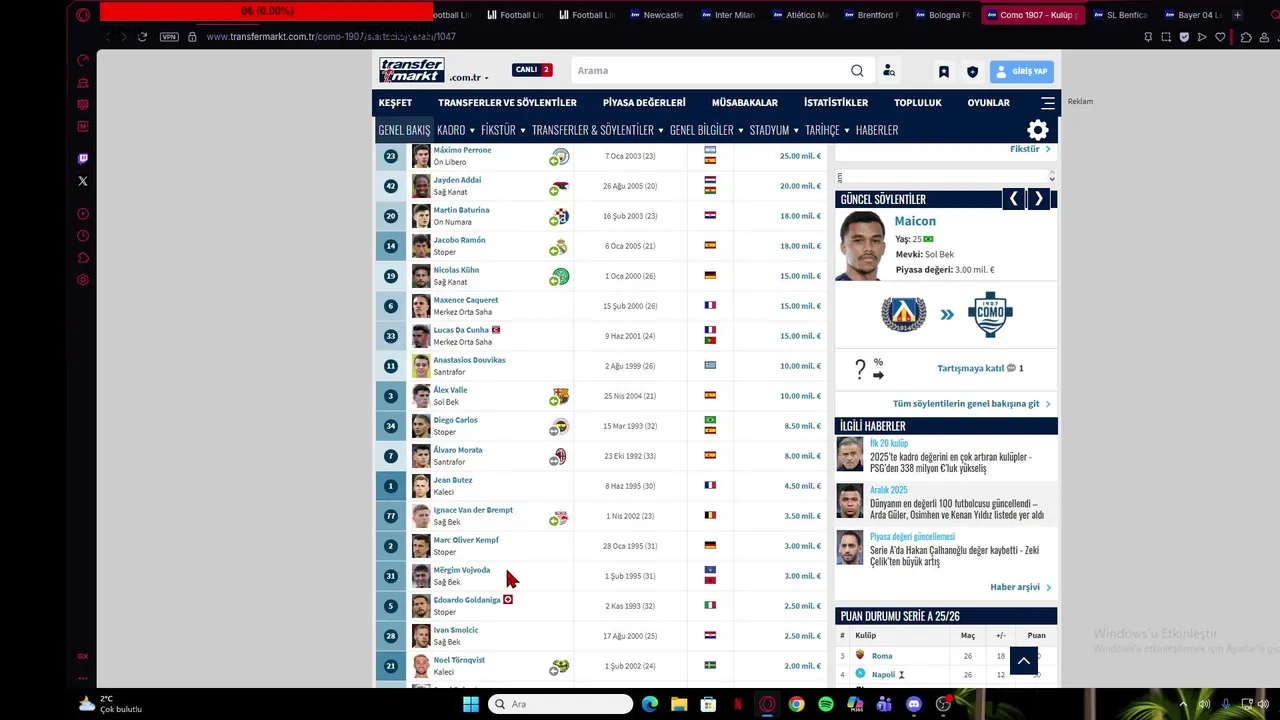Viewport: 1280px width, 720px height.
Task: Open the HABERLER tab
Action: (877, 130)
